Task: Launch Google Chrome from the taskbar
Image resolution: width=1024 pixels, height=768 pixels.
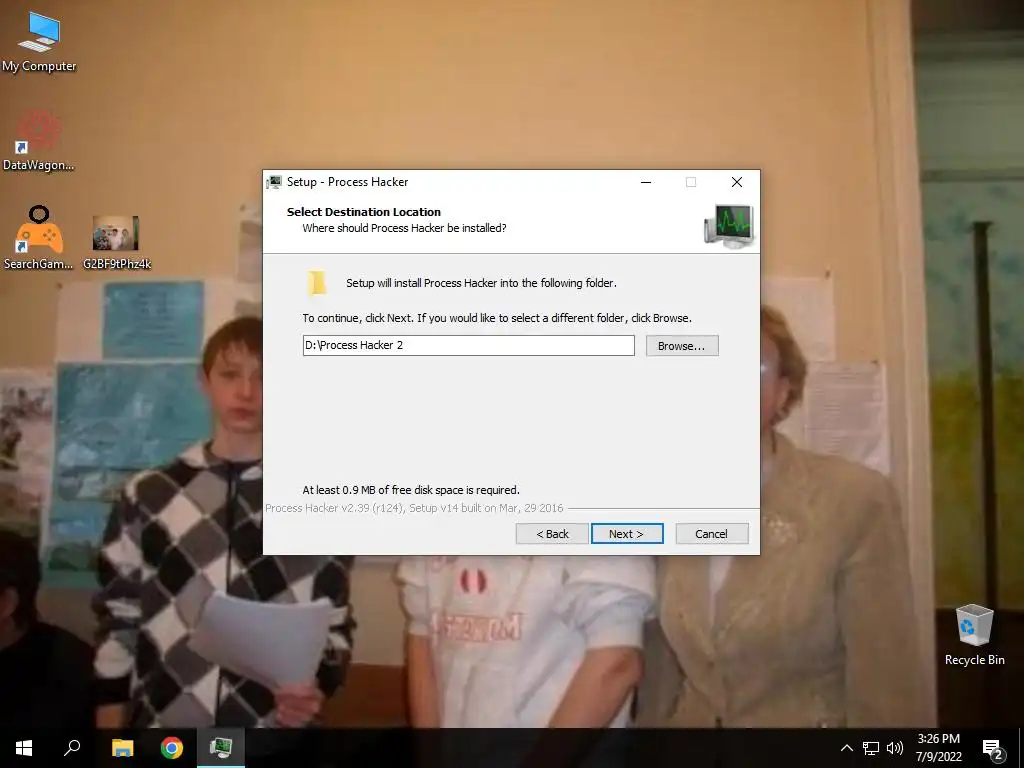Action: tap(172, 748)
